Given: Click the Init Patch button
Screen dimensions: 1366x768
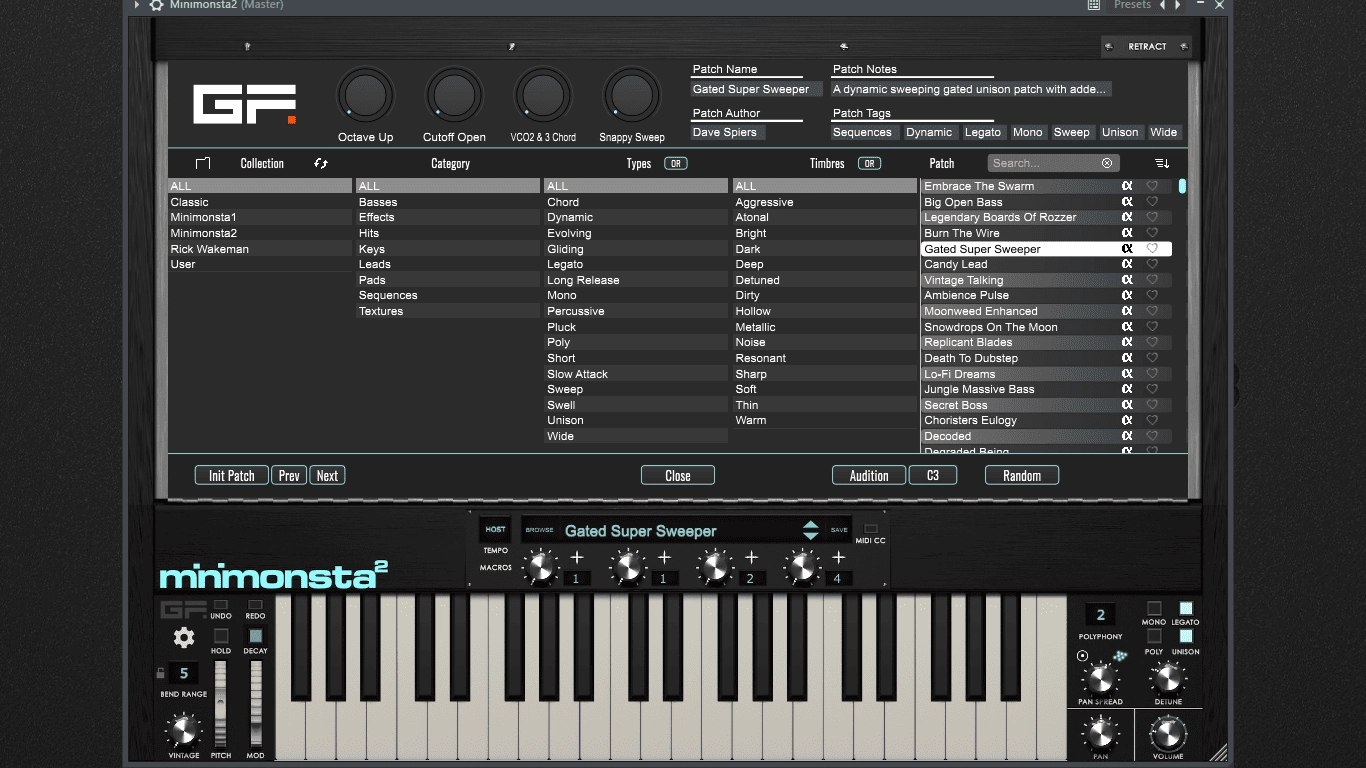Looking at the screenshot, I should click(232, 475).
